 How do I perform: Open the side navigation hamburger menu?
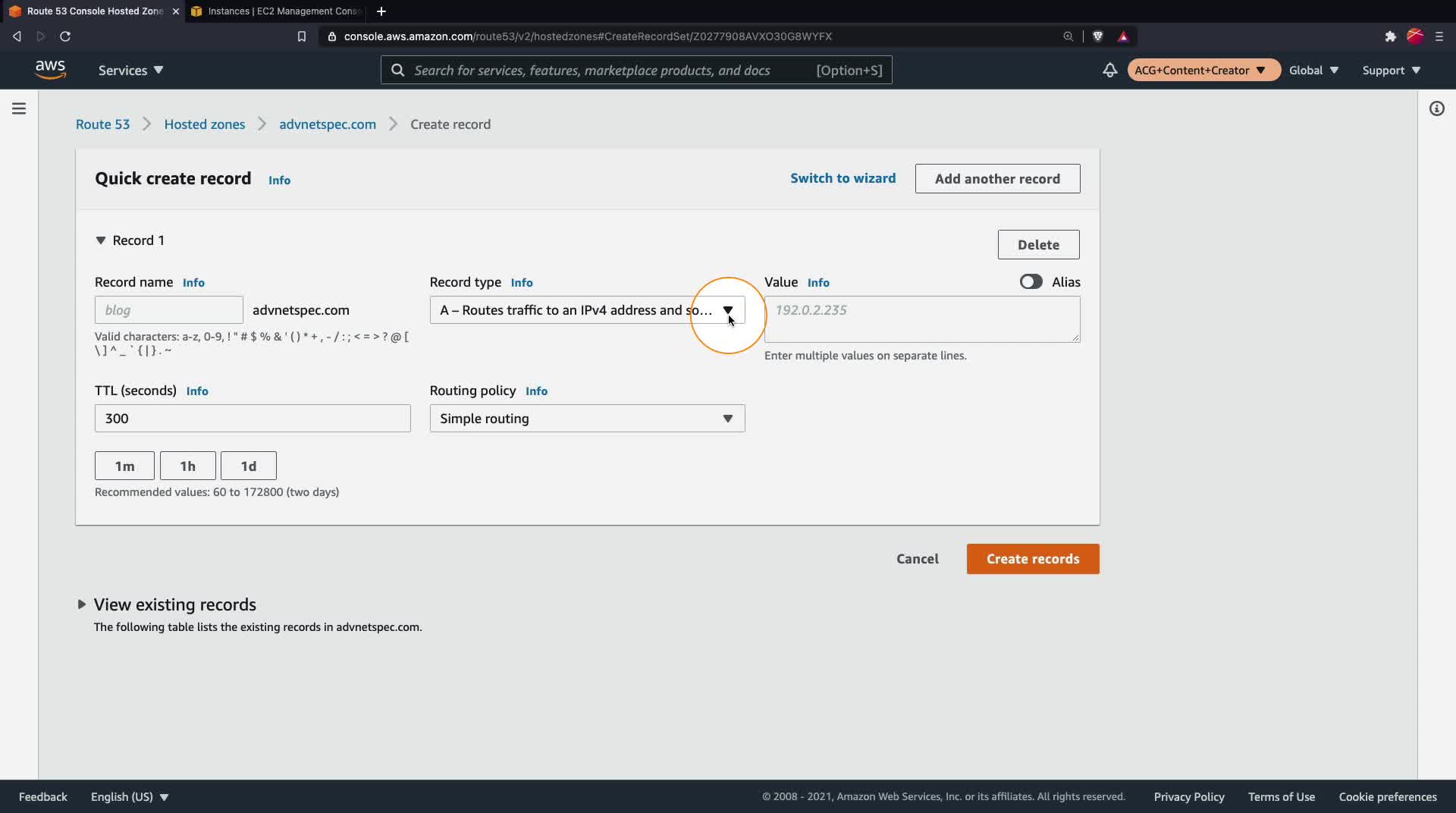[x=19, y=108]
